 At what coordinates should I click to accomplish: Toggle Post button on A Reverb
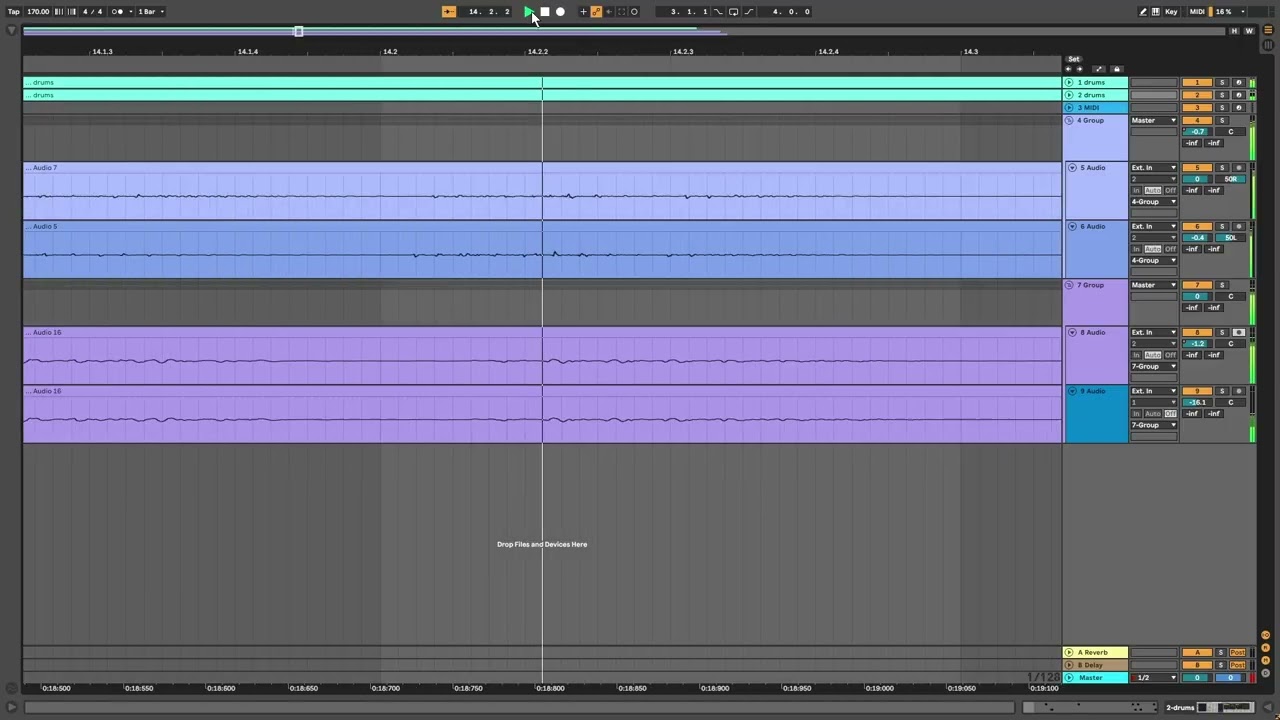(1238, 653)
